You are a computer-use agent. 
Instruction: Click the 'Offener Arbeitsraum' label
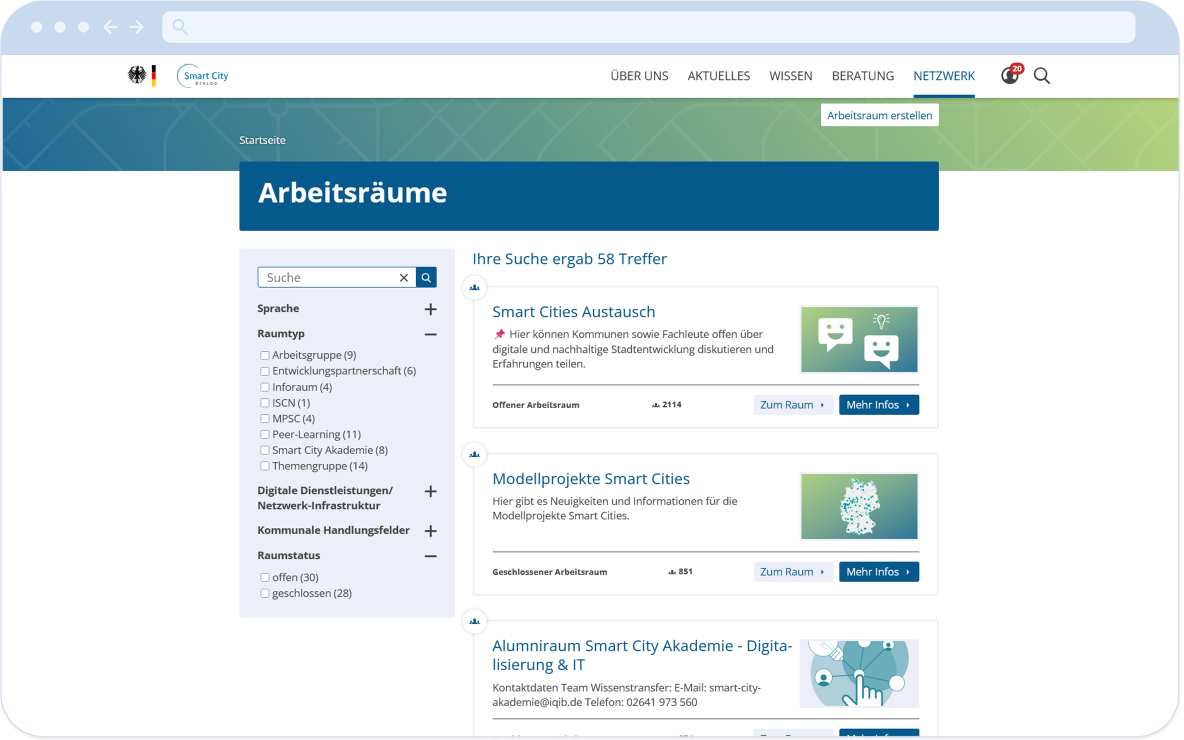[x=535, y=405]
